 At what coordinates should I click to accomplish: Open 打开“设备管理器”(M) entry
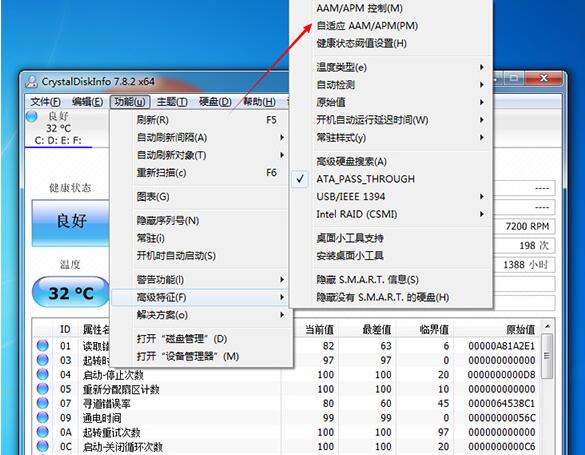(200, 356)
